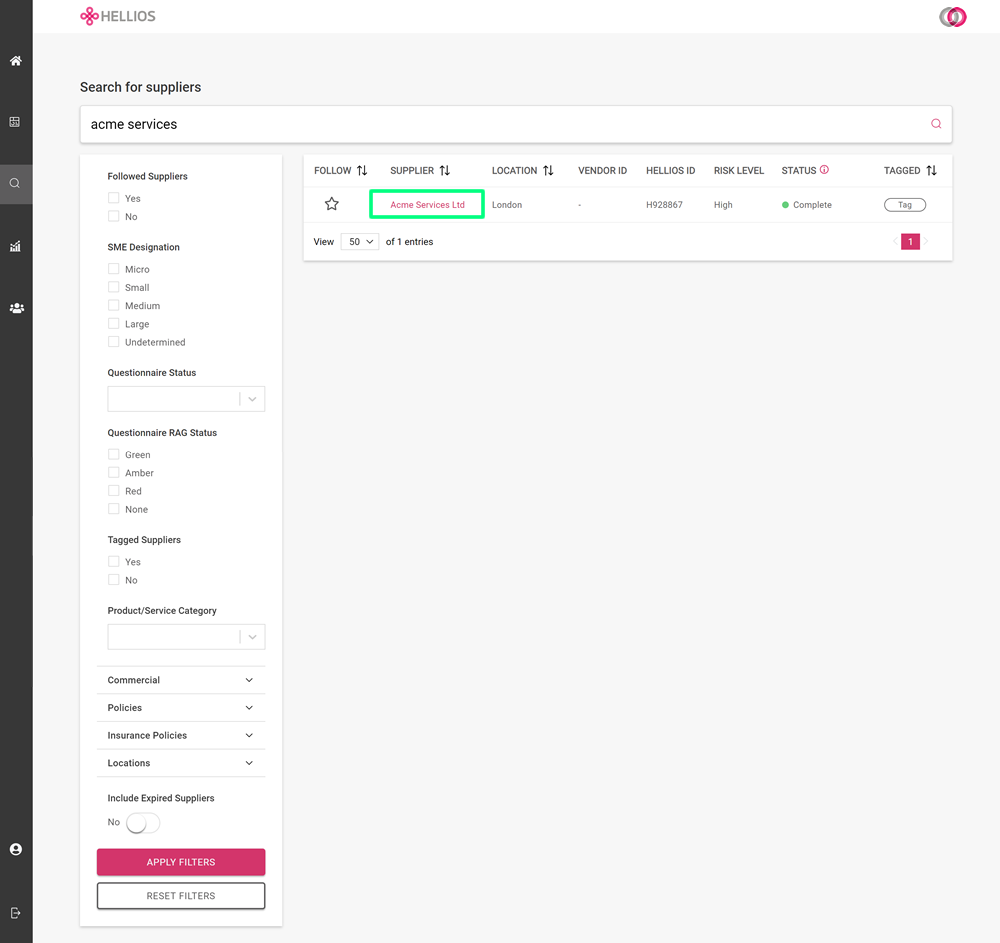
Task: Open the Acme Services Ltd supplier link
Action: [x=426, y=204]
